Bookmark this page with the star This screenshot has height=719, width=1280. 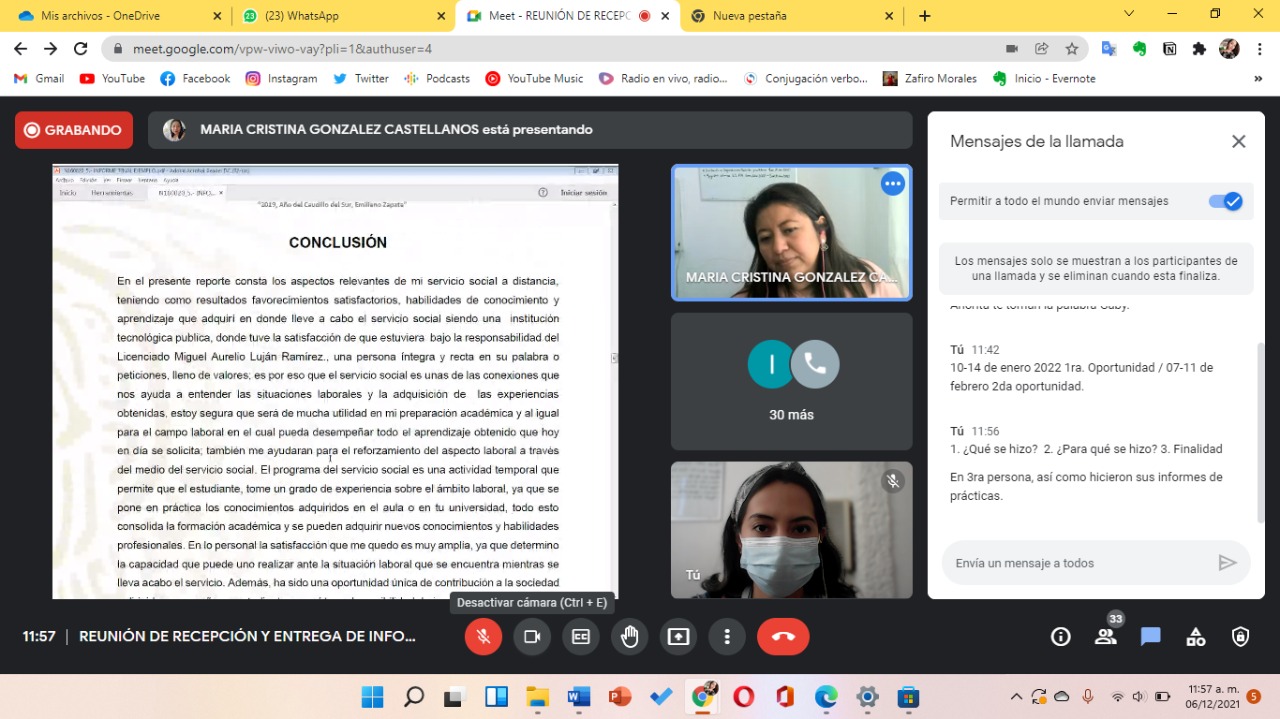pos(1072,48)
